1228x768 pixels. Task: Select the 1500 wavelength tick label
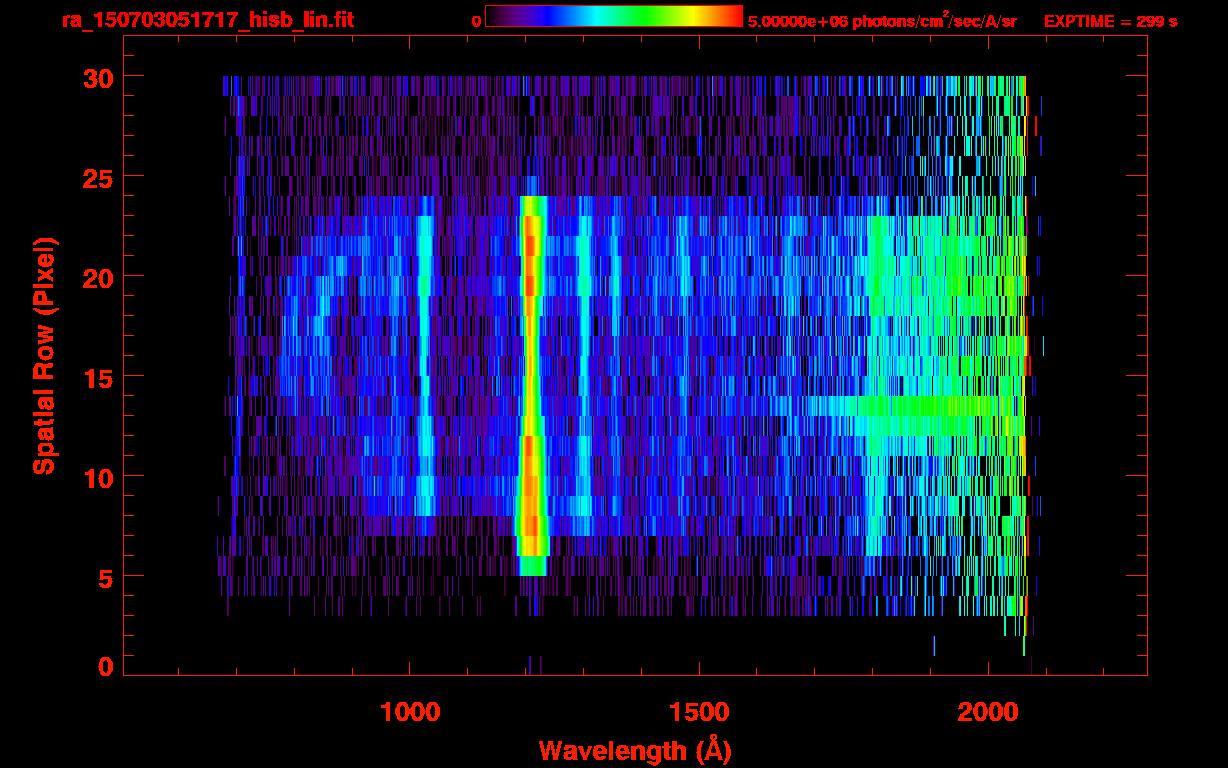pyautogui.click(x=699, y=712)
